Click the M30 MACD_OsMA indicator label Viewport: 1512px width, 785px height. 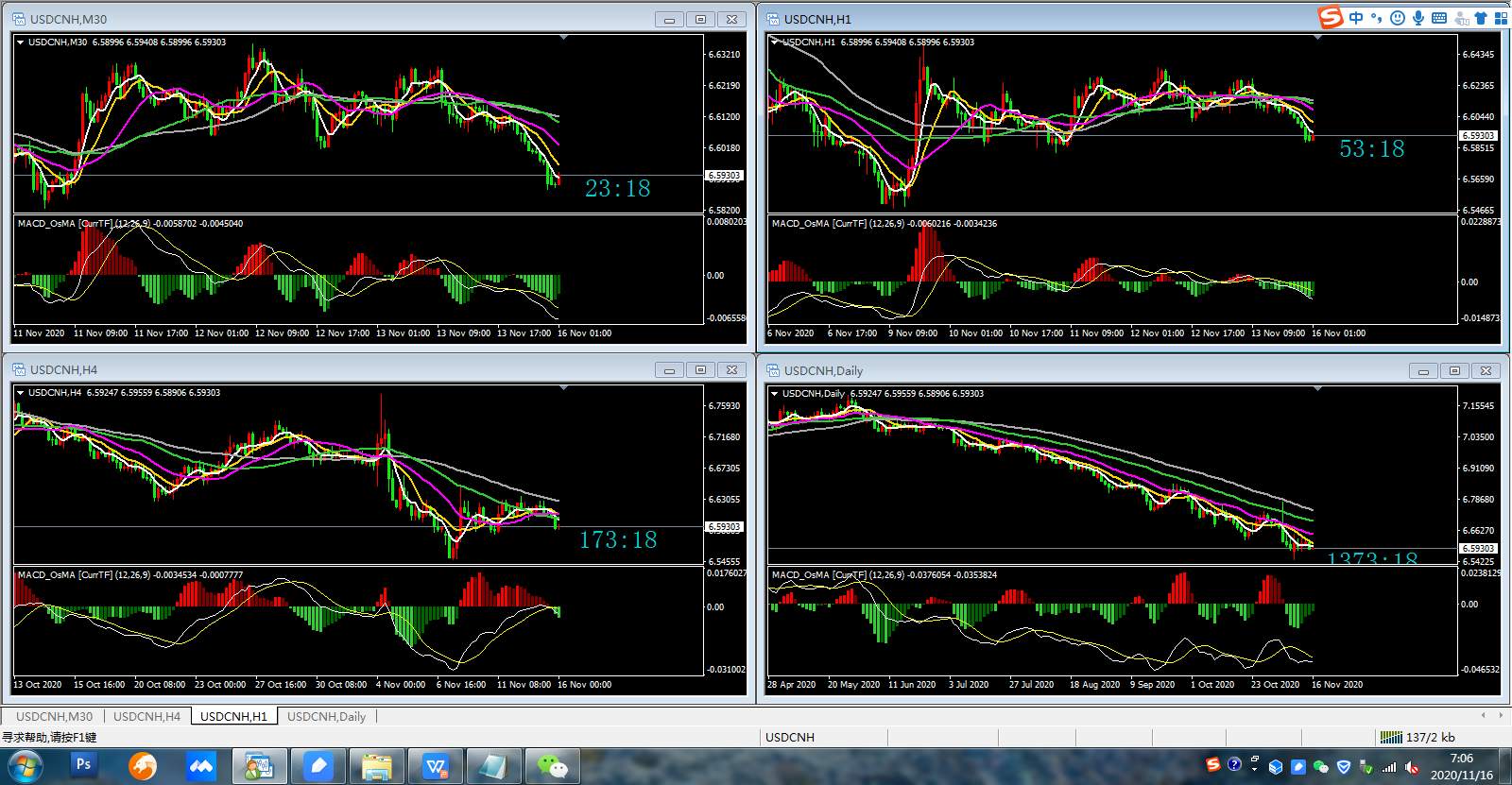pos(130,224)
